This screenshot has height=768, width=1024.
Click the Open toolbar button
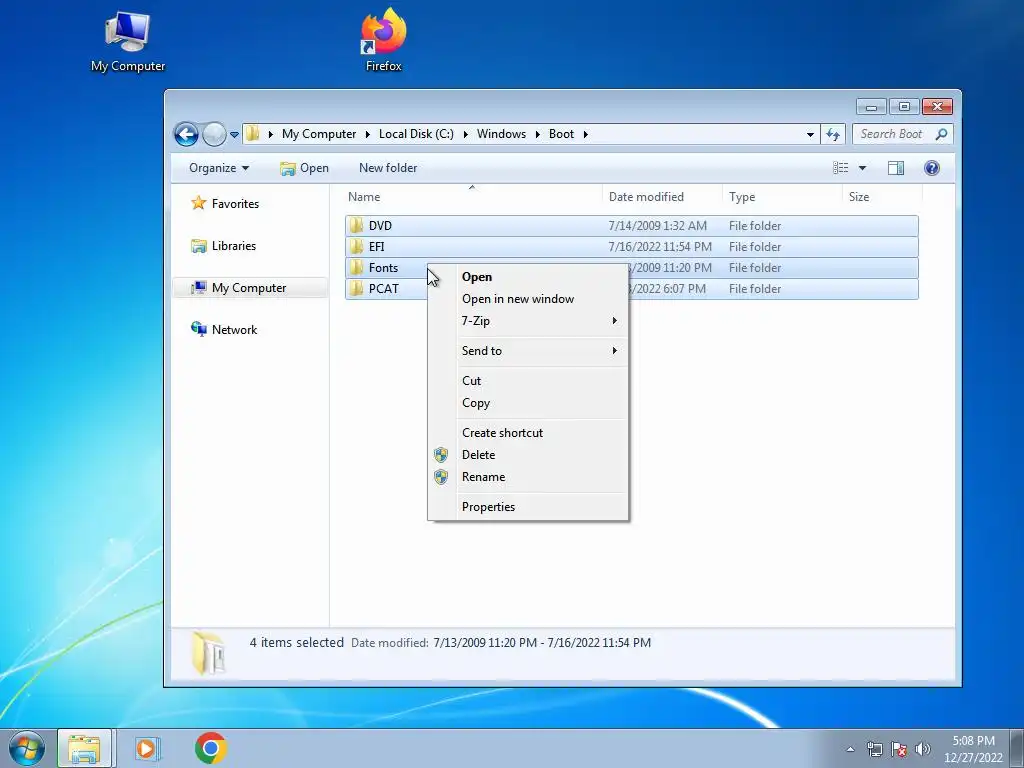(304, 168)
